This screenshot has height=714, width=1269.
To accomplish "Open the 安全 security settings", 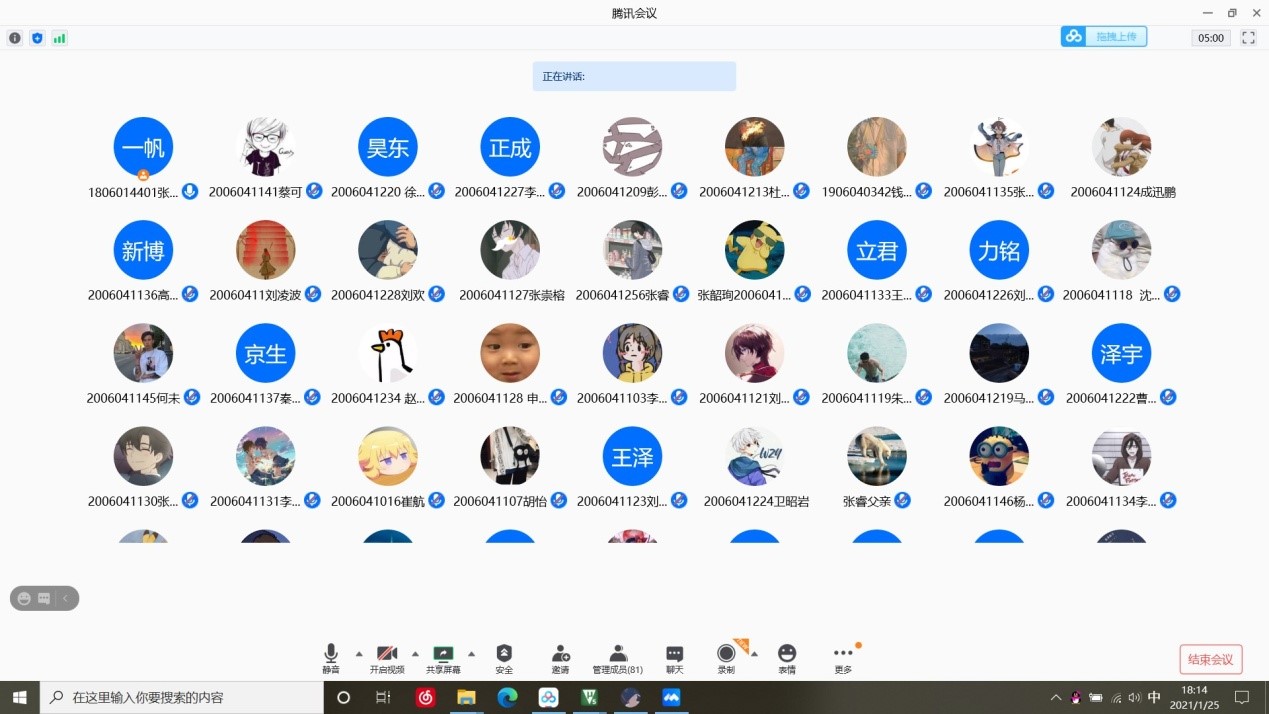I will 504,658.
